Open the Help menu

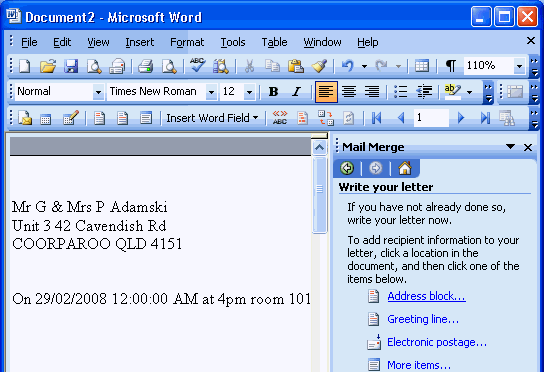[x=368, y=42]
